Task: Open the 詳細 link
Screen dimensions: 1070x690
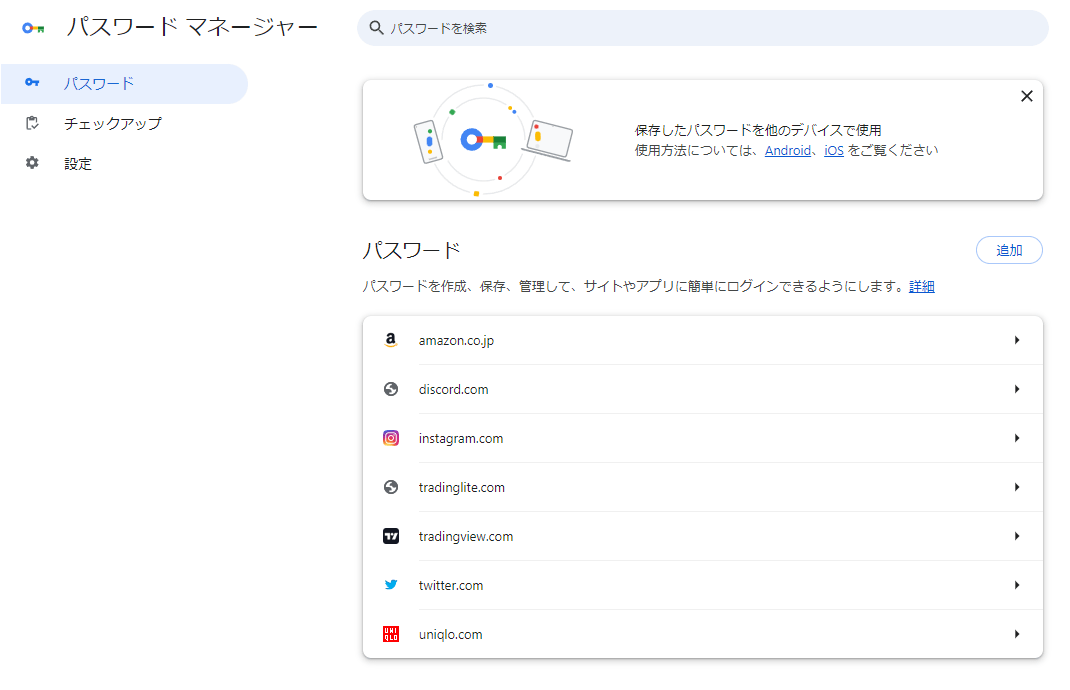Action: point(921,287)
